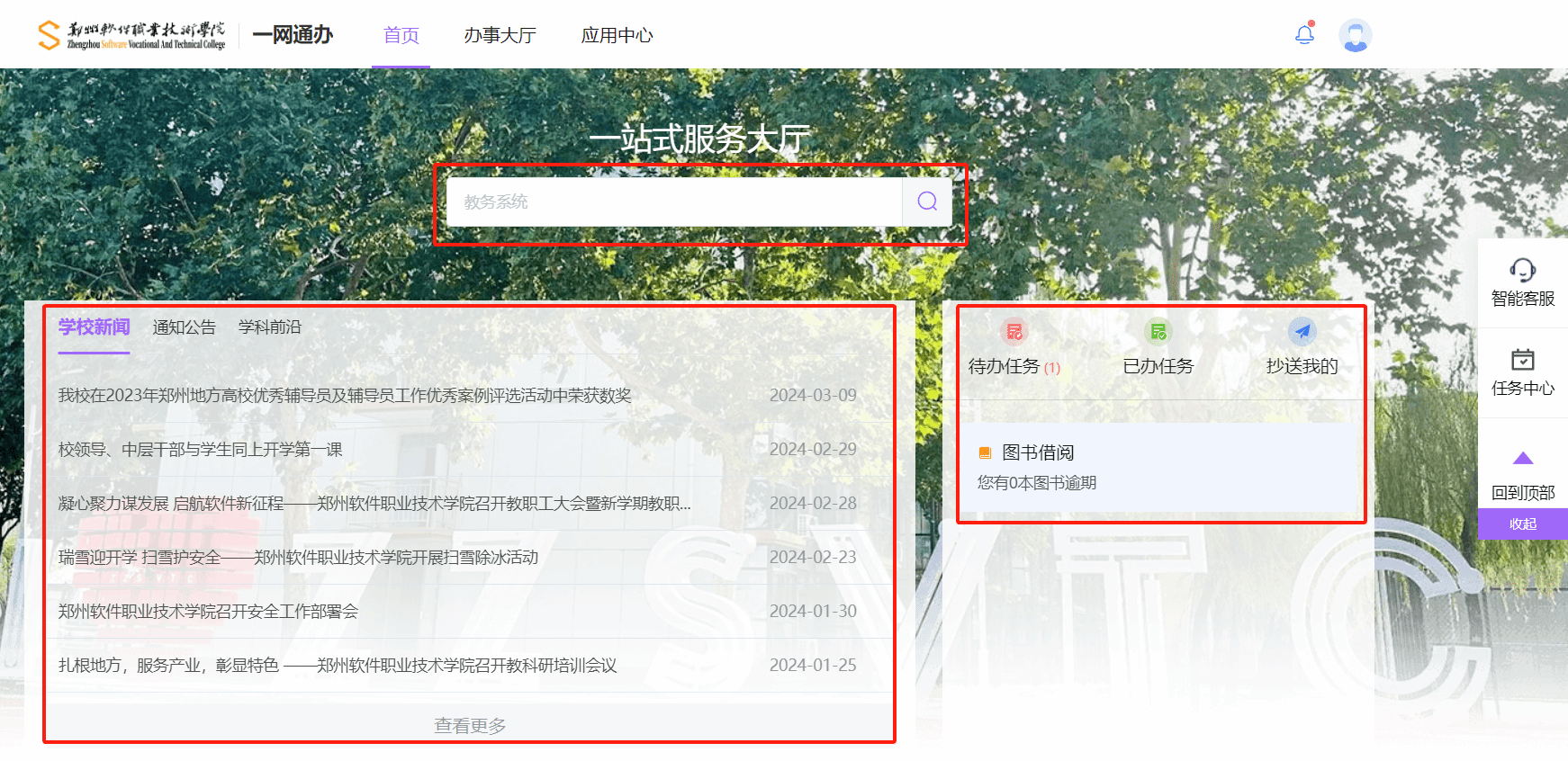This screenshot has height=761, width=1568.
Task: Select the 学校新闻 tab
Action: click(95, 327)
